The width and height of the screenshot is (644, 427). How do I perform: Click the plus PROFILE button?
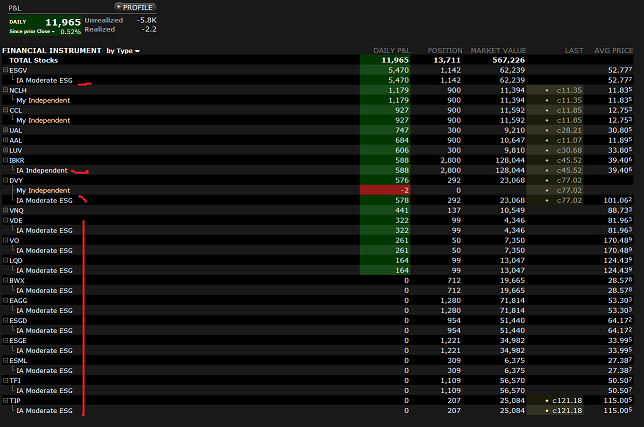click(133, 7)
